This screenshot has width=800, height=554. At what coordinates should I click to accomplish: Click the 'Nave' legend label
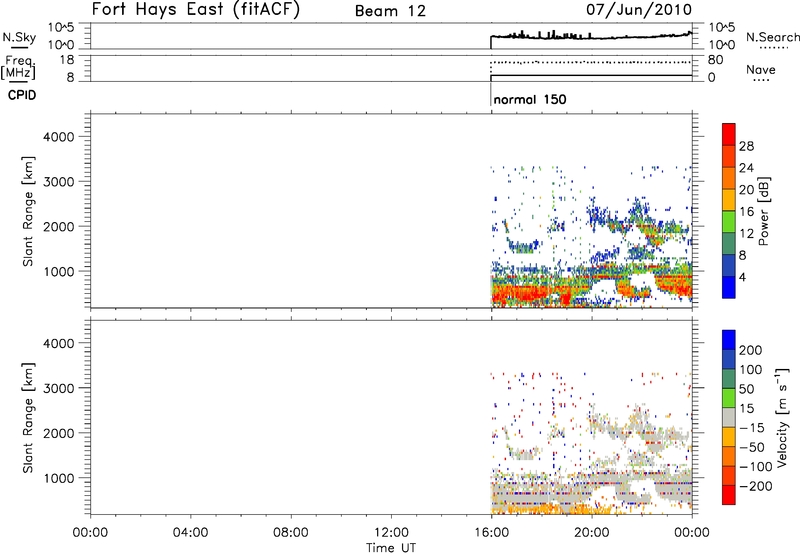(761, 69)
